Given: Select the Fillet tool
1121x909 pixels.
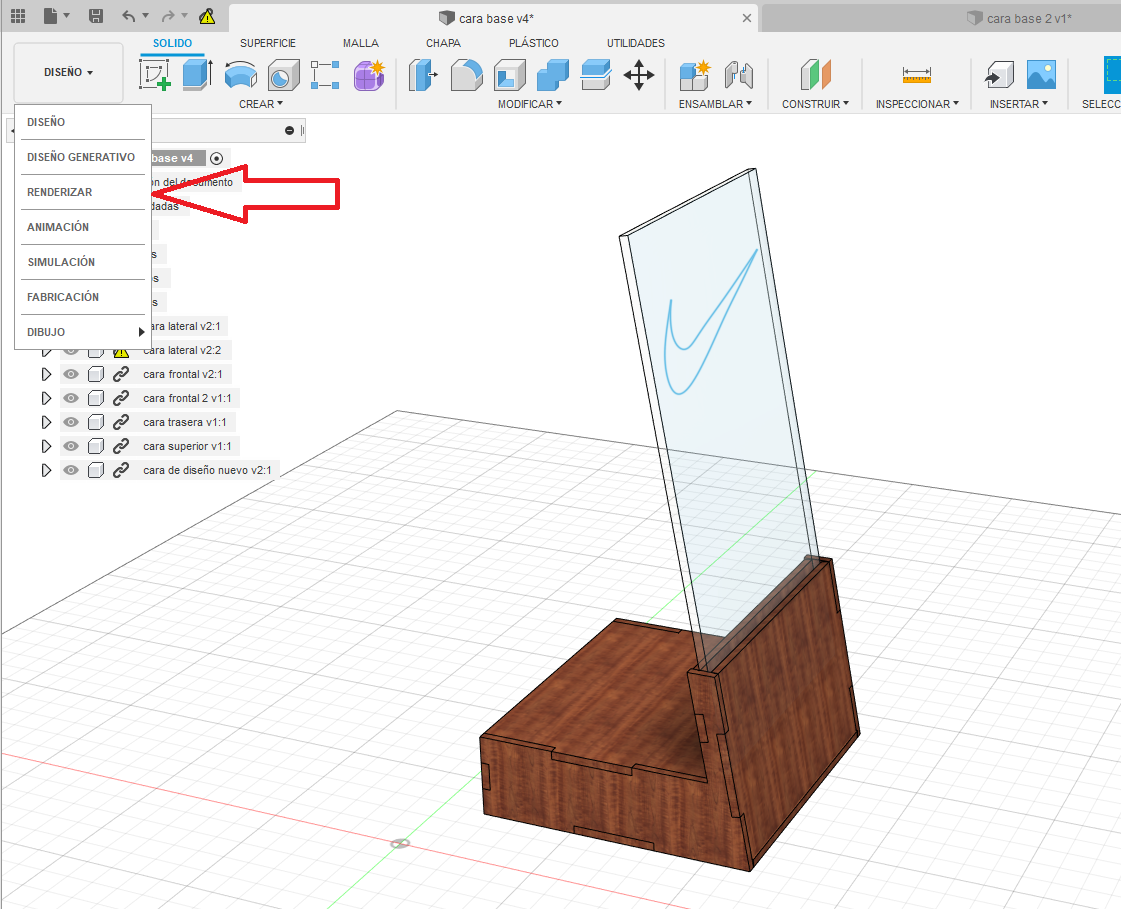Looking at the screenshot, I should click(x=466, y=75).
